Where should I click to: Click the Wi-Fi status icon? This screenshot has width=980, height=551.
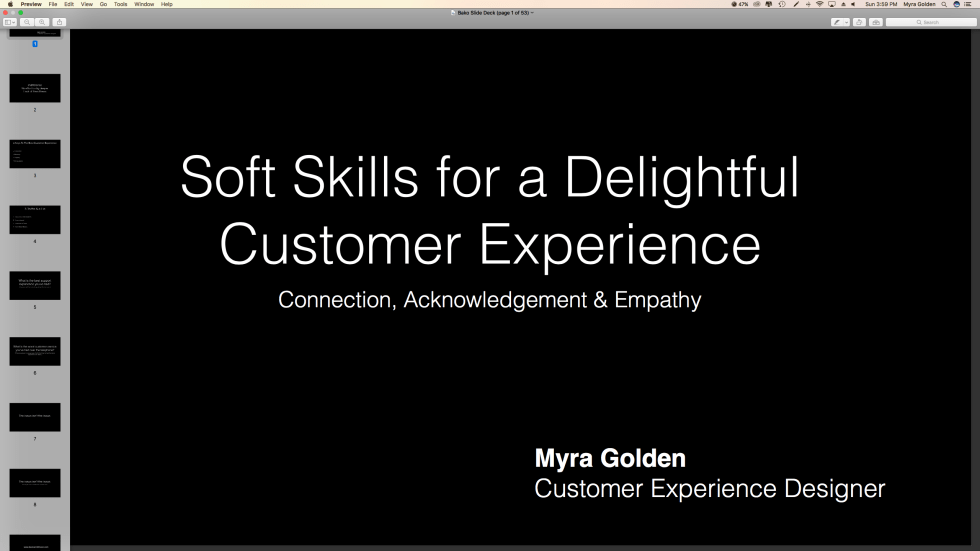coord(820,4)
